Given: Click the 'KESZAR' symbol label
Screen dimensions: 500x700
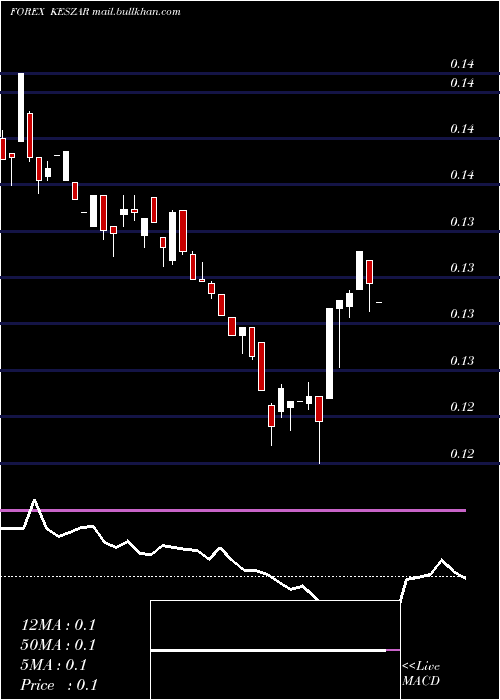Looking at the screenshot, I should point(71,12).
